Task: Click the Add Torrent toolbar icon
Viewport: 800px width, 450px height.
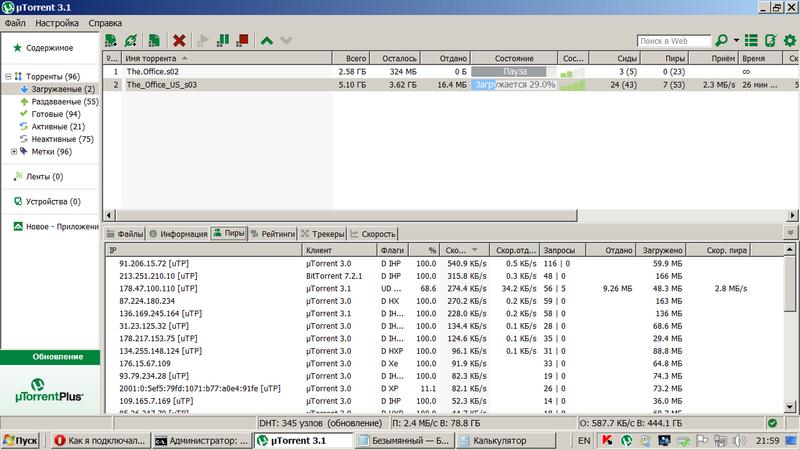Action: pos(111,40)
